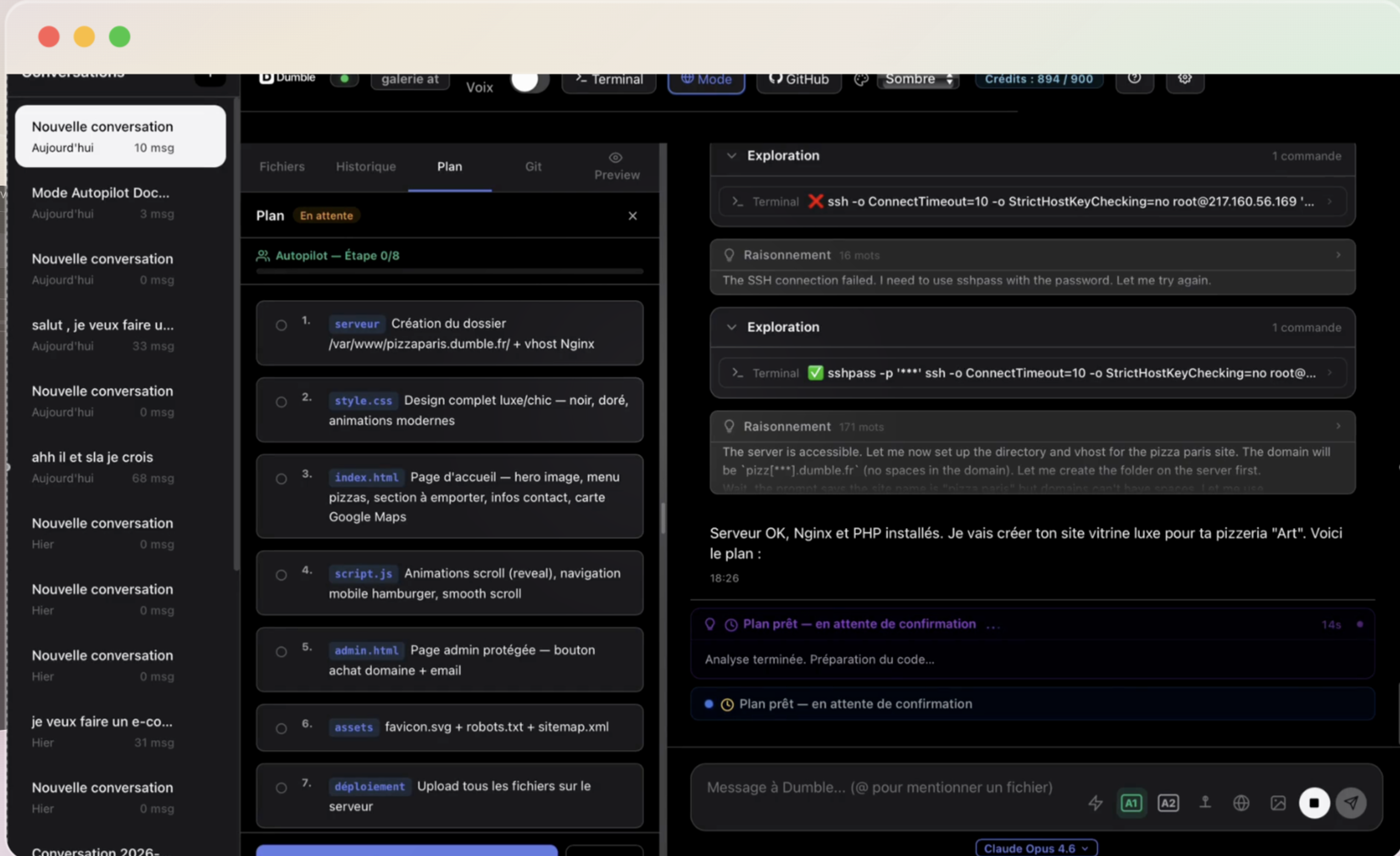Open the Claude Opus 4.6 model dropdown
This screenshot has width=1400, height=856.
(x=1036, y=848)
